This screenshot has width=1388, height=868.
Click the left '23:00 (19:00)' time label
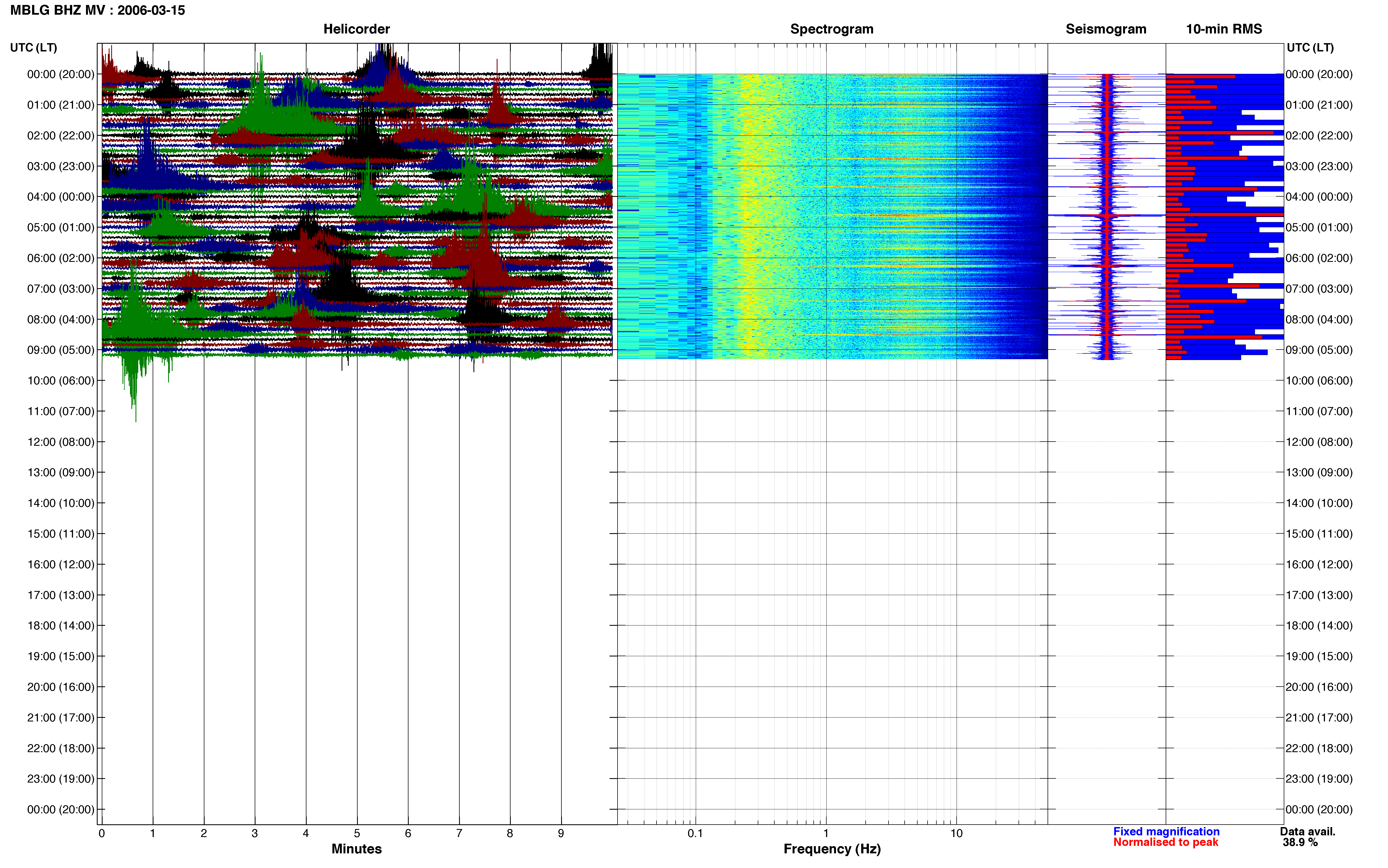pos(61,778)
